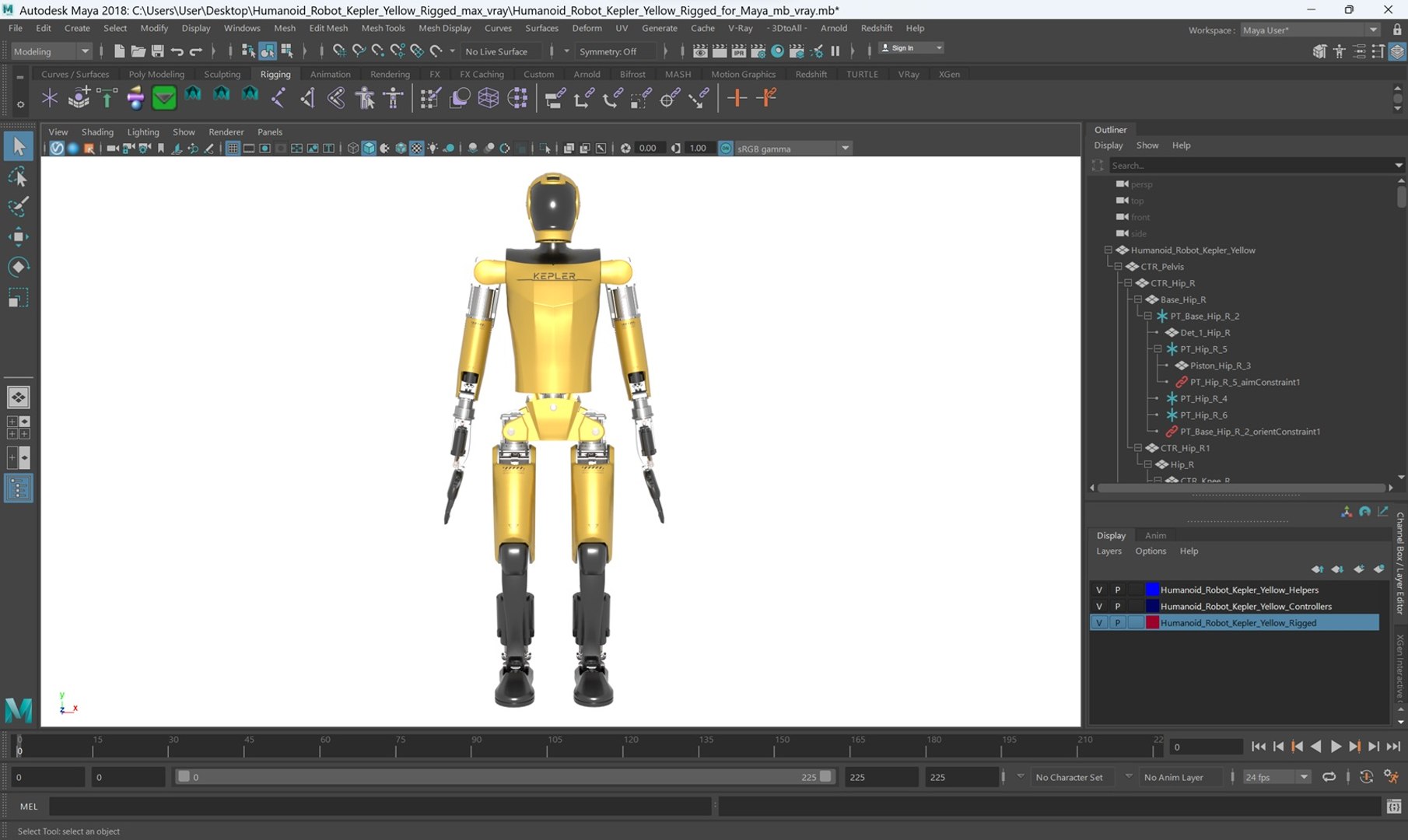Screen dimensions: 1408x840
Task: Click the red color swatch of Rigged layer
Action: coord(1152,622)
